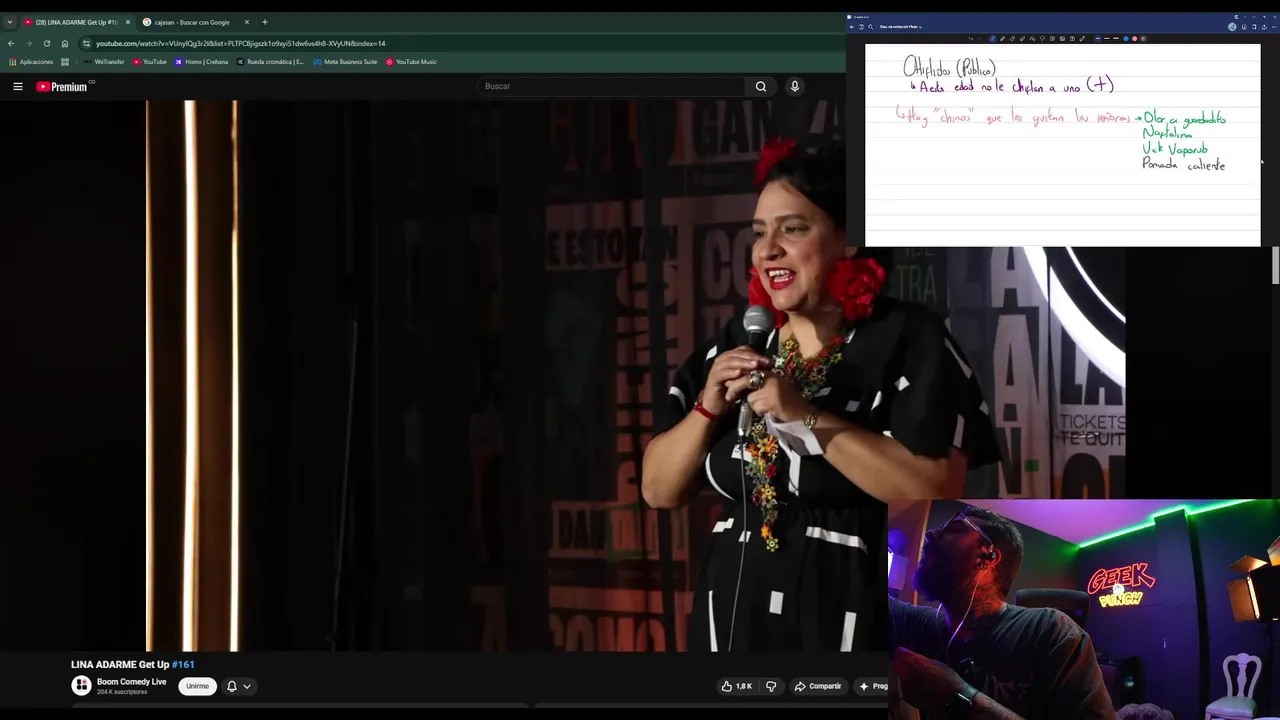This screenshot has width=1280, height=720.
Task: Choose the blue ink color swatch
Action: click(1126, 38)
